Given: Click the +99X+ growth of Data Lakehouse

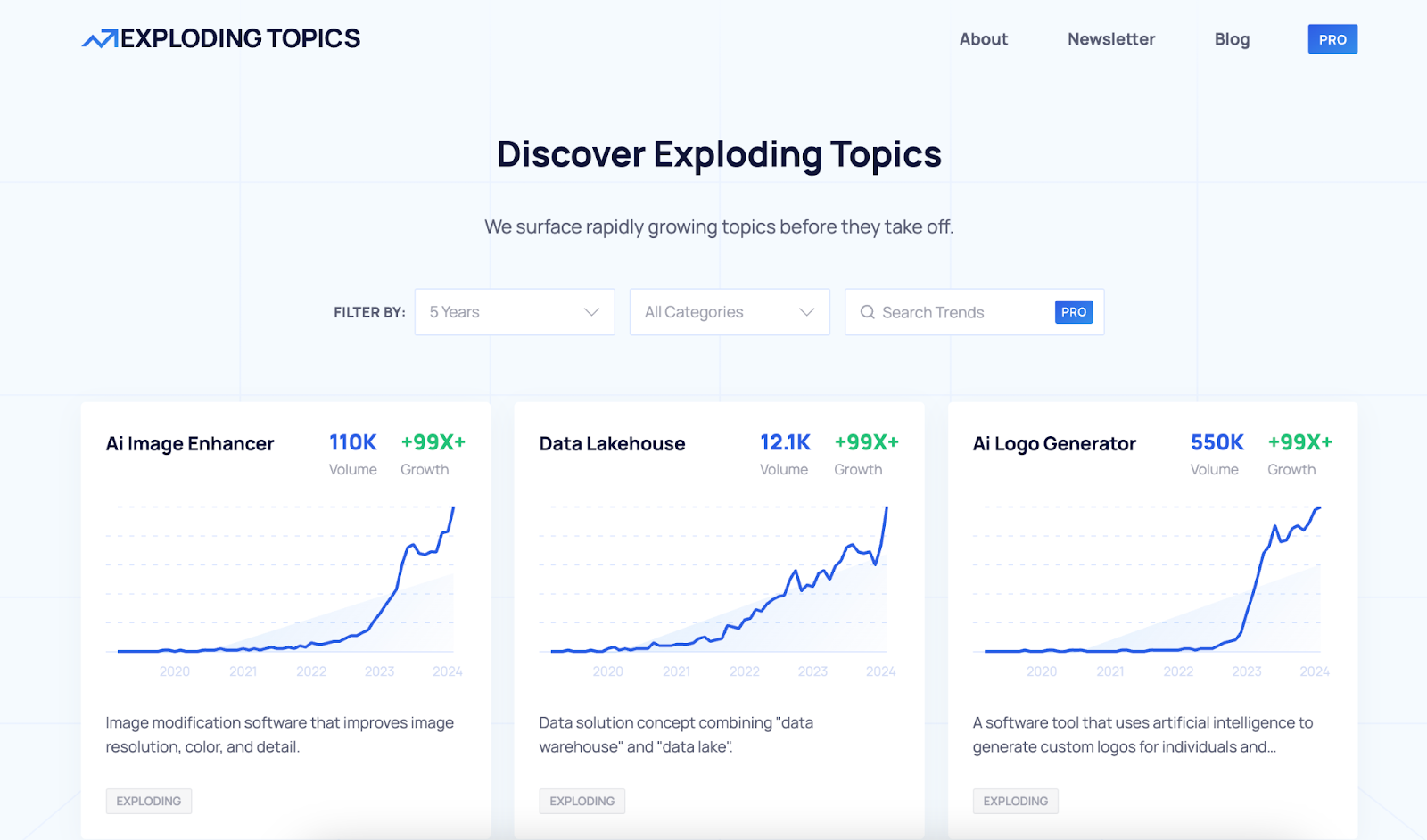Looking at the screenshot, I should coord(867,442).
